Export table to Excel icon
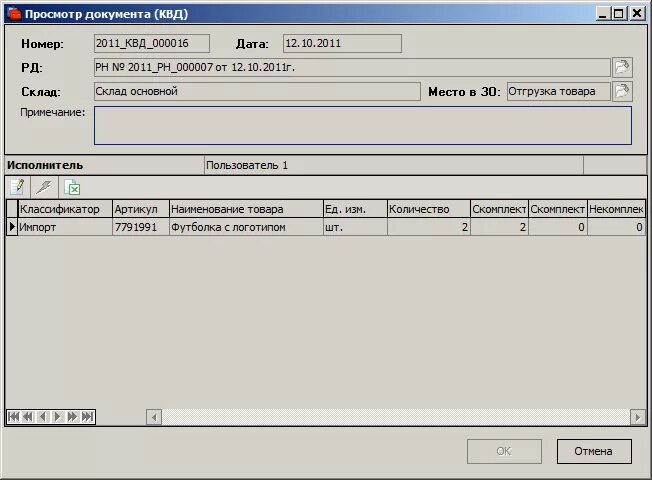The image size is (652, 480). tap(72, 187)
